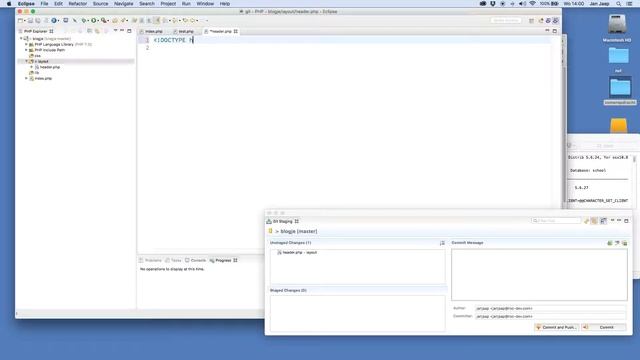The height and width of the screenshot is (360, 640).
Task: Click the New dropdown icon in toolbar
Action: click(x=21, y=20)
